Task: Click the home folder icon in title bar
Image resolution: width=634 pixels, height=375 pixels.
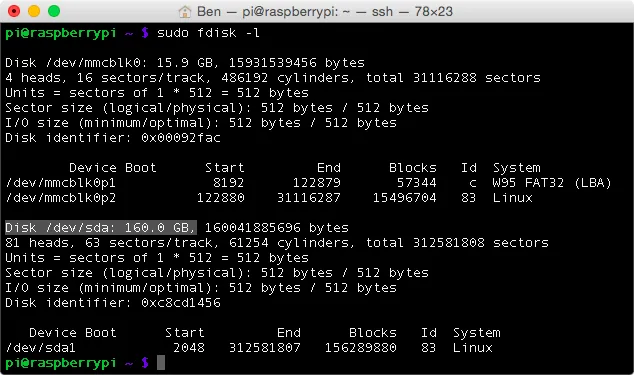Action: [x=185, y=12]
